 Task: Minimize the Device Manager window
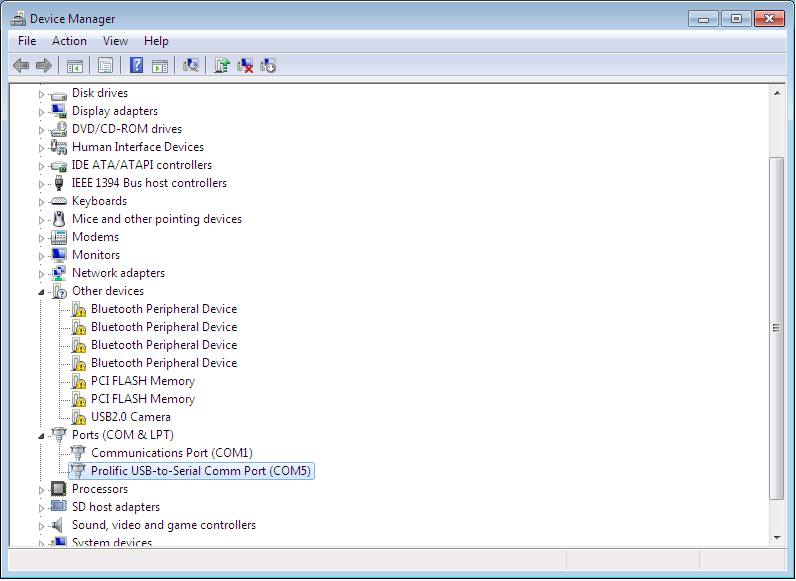(703, 19)
